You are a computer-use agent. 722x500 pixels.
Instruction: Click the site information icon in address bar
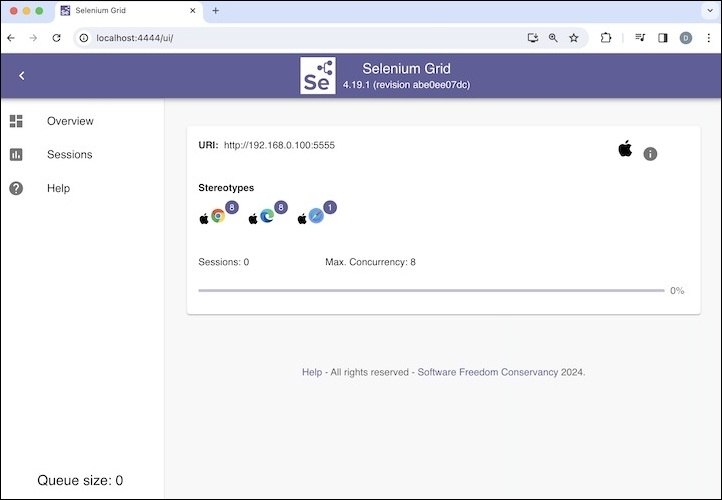84,38
